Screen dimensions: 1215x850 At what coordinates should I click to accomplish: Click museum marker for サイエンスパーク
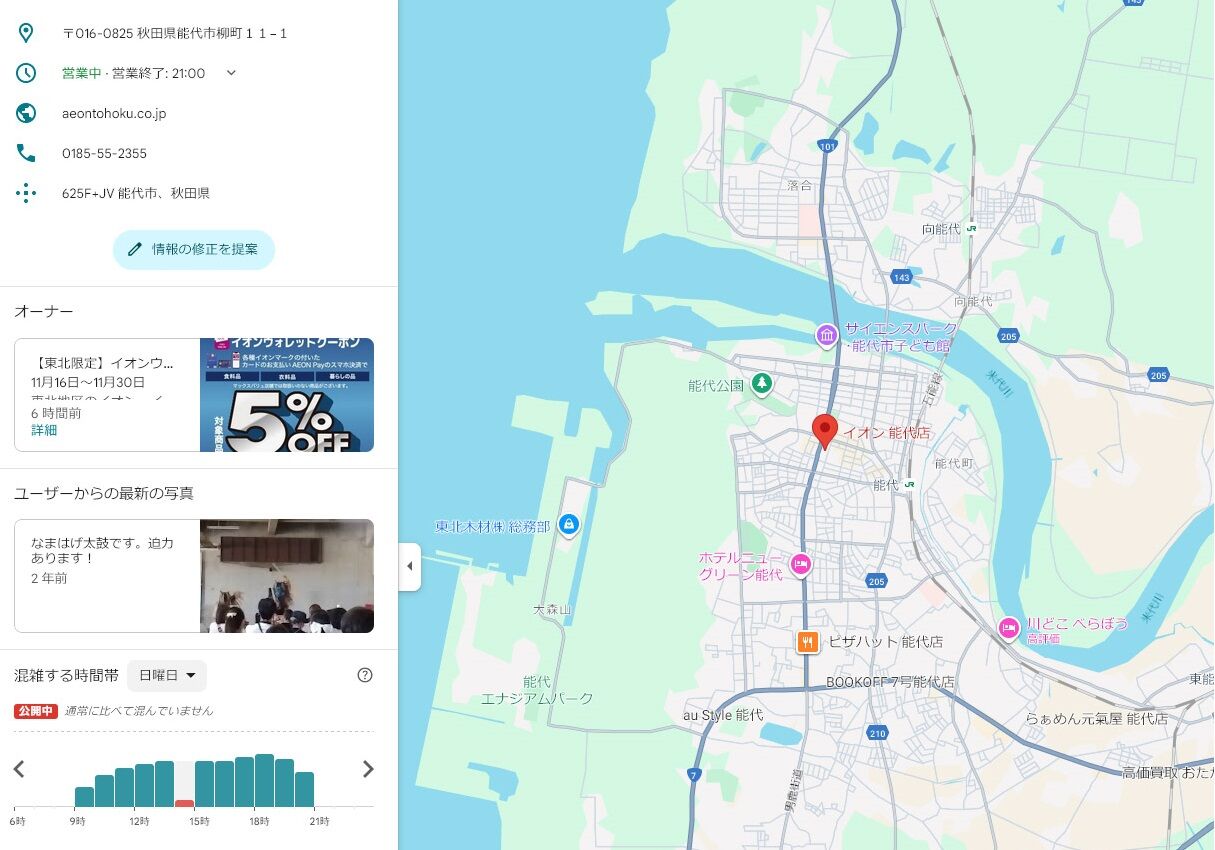click(827, 334)
